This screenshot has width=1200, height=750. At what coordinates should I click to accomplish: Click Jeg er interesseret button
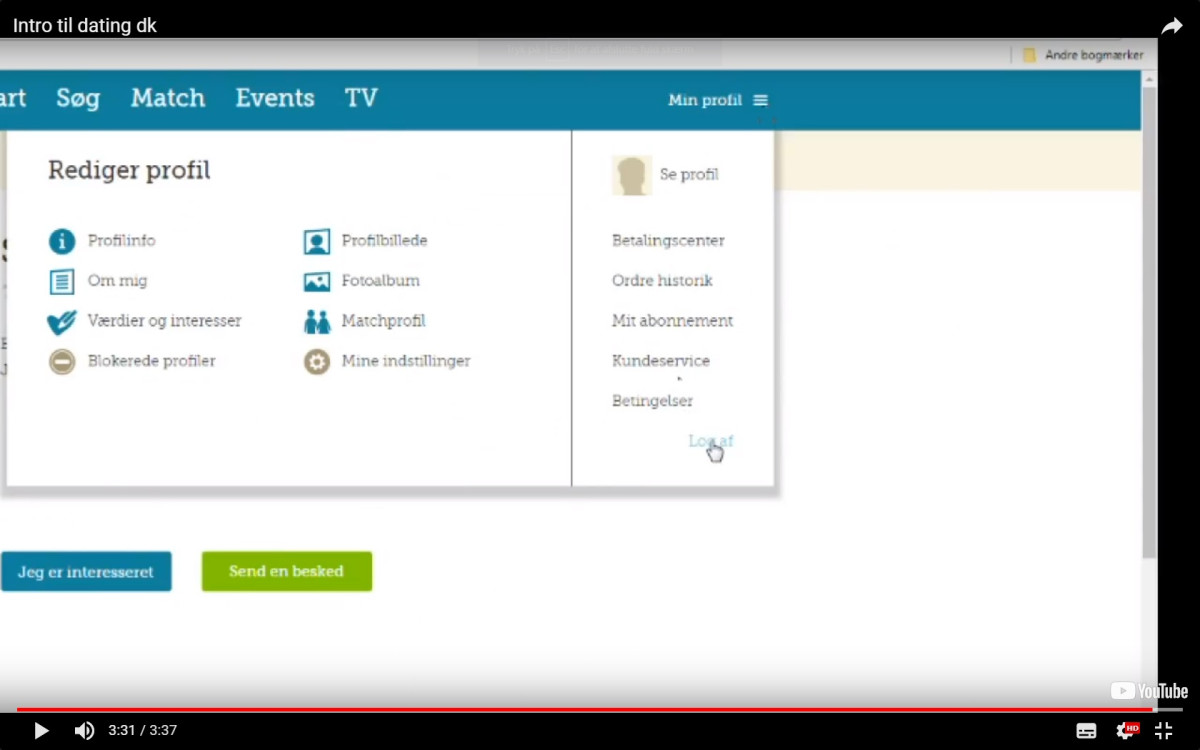click(86, 572)
